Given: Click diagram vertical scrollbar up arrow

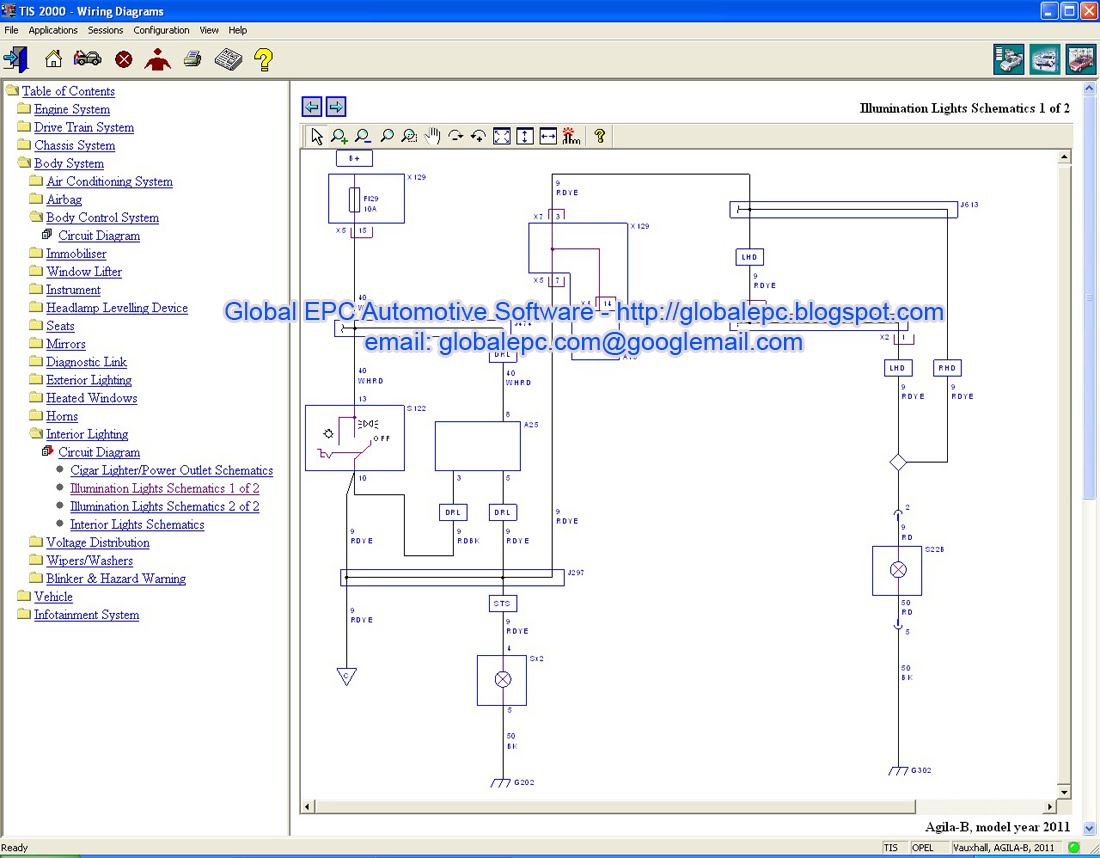Looking at the screenshot, I should tap(1064, 156).
